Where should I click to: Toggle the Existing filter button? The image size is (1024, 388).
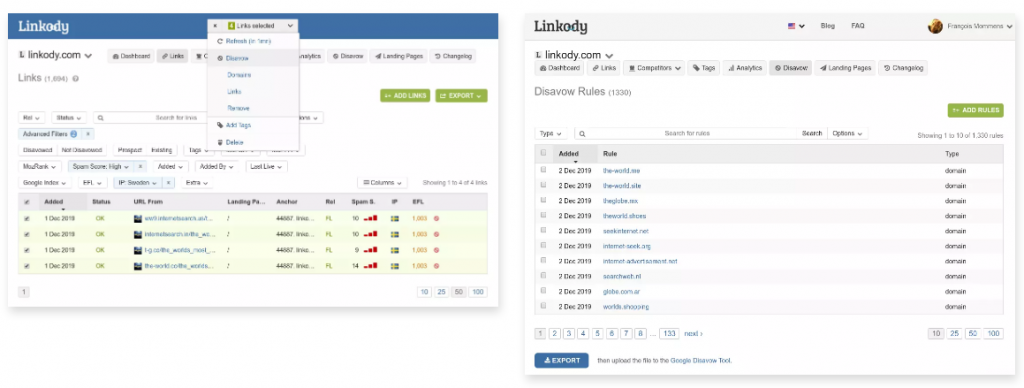coord(162,150)
